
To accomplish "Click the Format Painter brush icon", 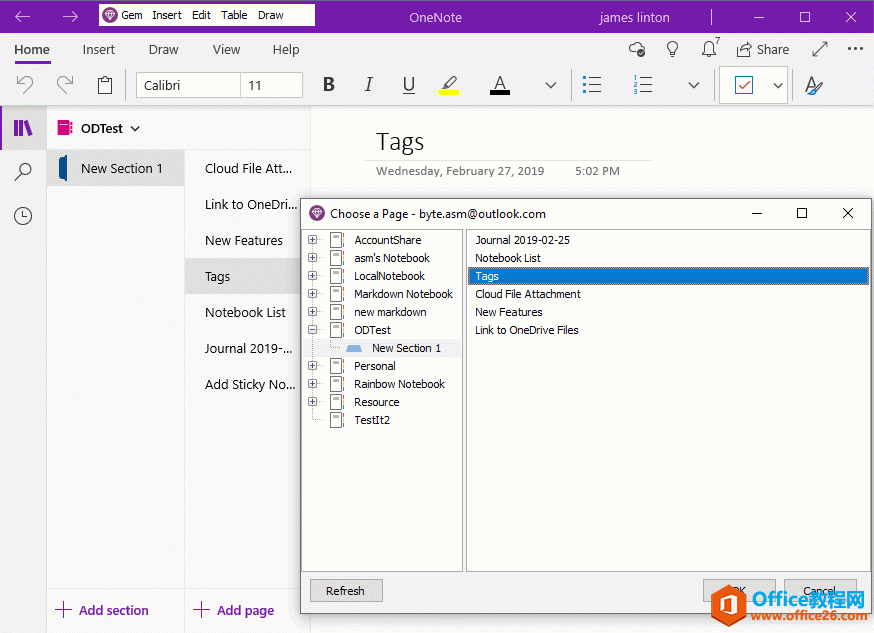I will click(813, 85).
